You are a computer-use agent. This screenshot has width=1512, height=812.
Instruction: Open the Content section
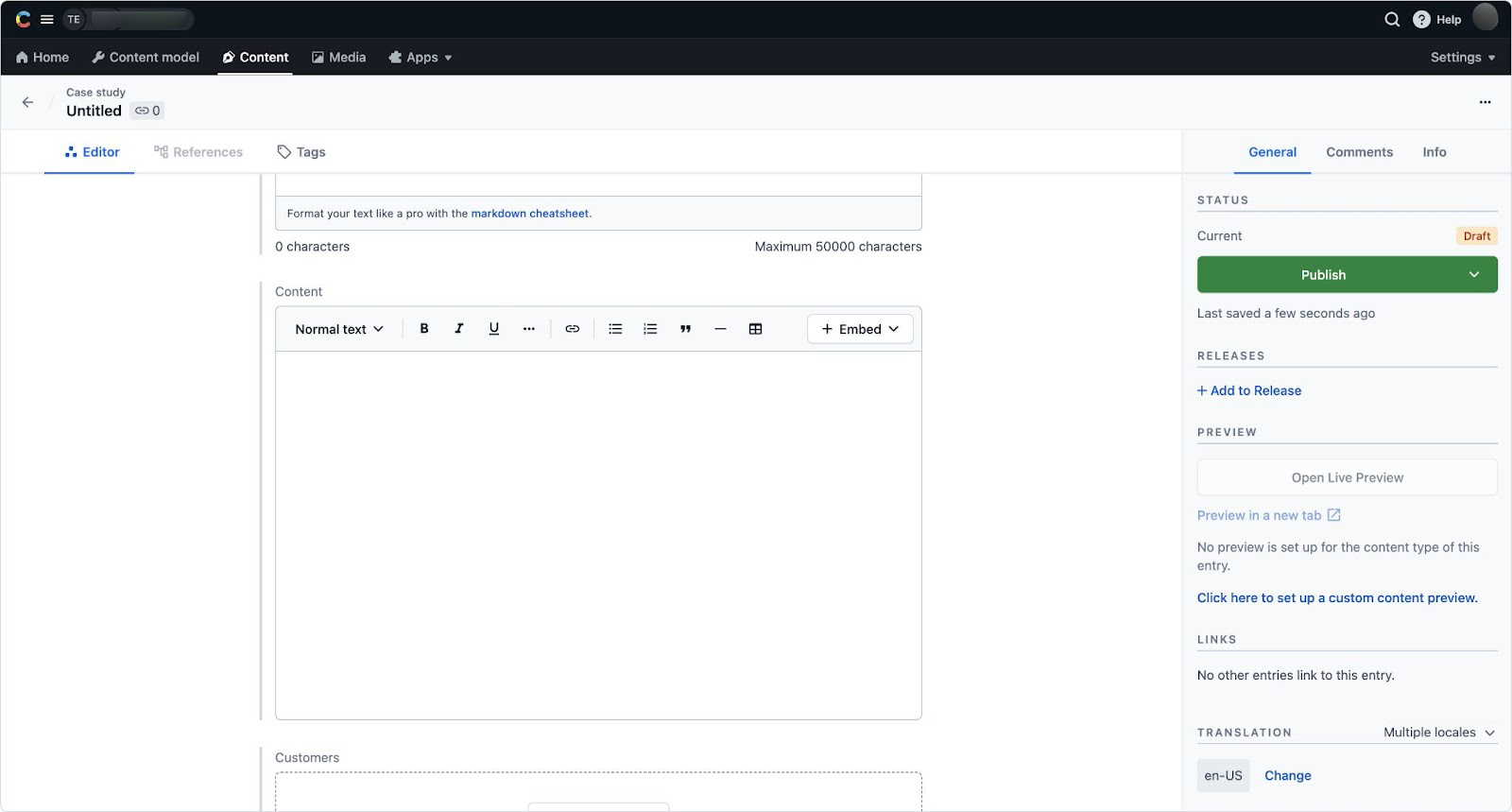tap(255, 58)
